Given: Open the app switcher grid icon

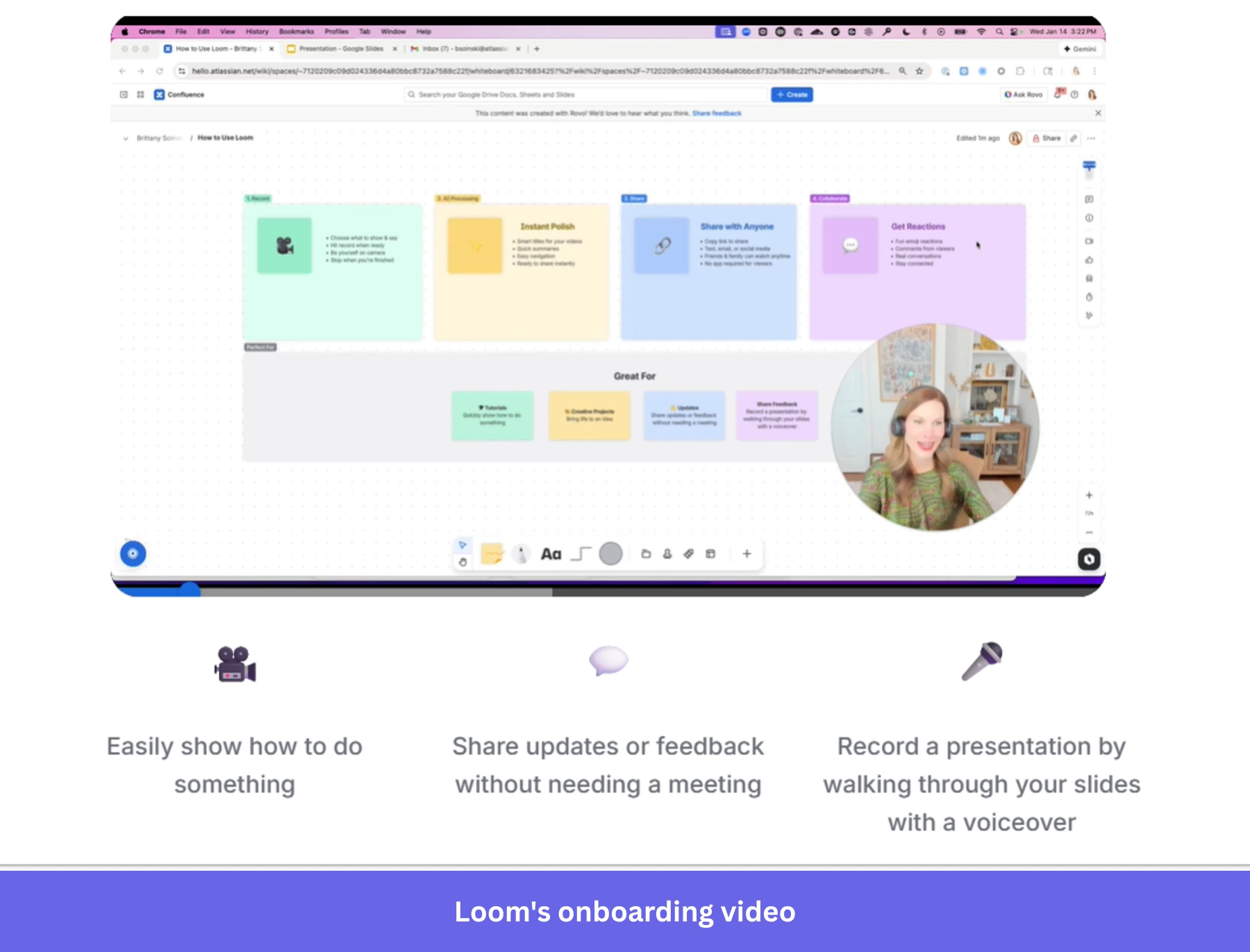Looking at the screenshot, I should coord(140,94).
